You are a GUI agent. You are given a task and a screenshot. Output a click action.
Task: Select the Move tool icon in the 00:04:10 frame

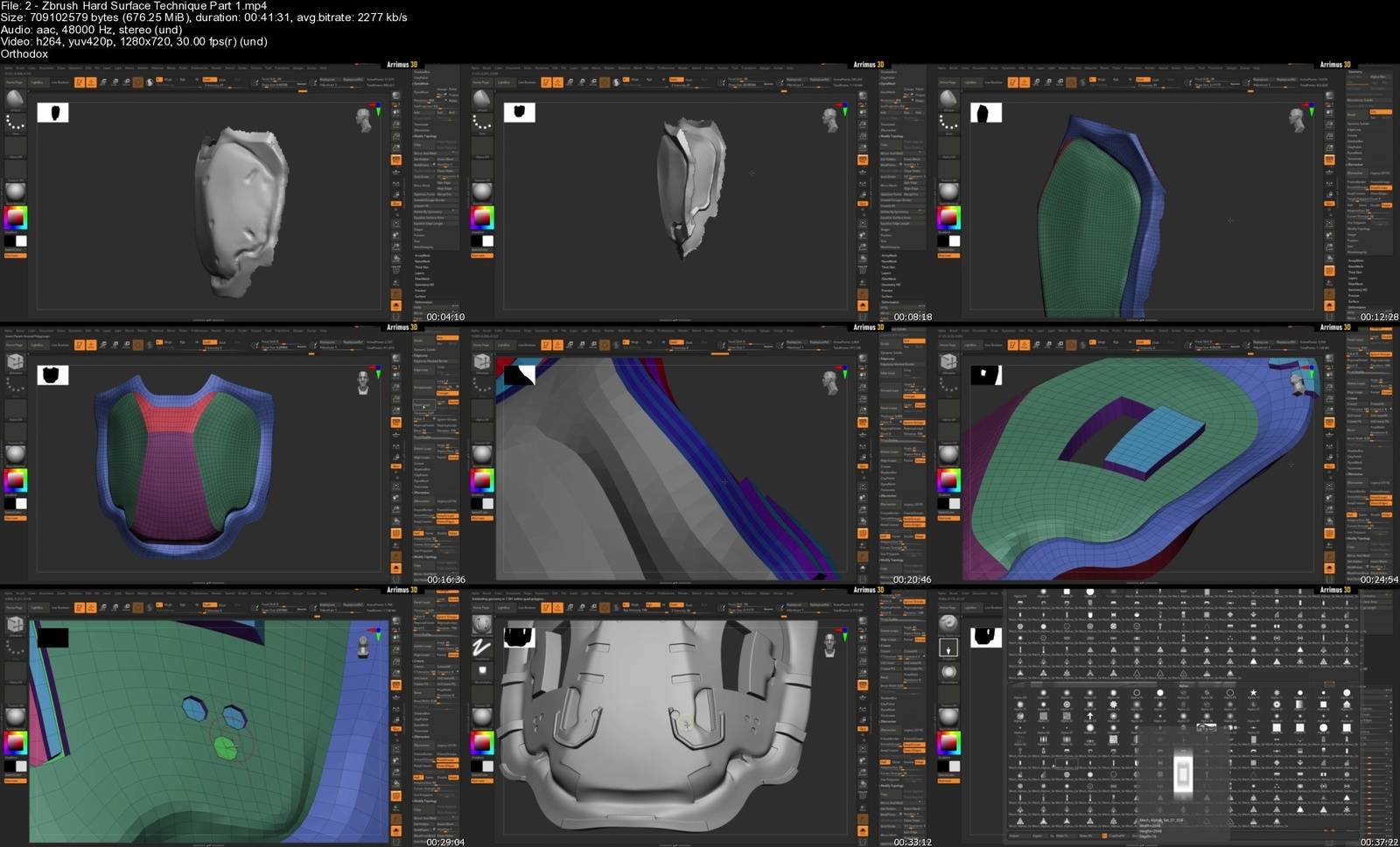tap(102, 82)
